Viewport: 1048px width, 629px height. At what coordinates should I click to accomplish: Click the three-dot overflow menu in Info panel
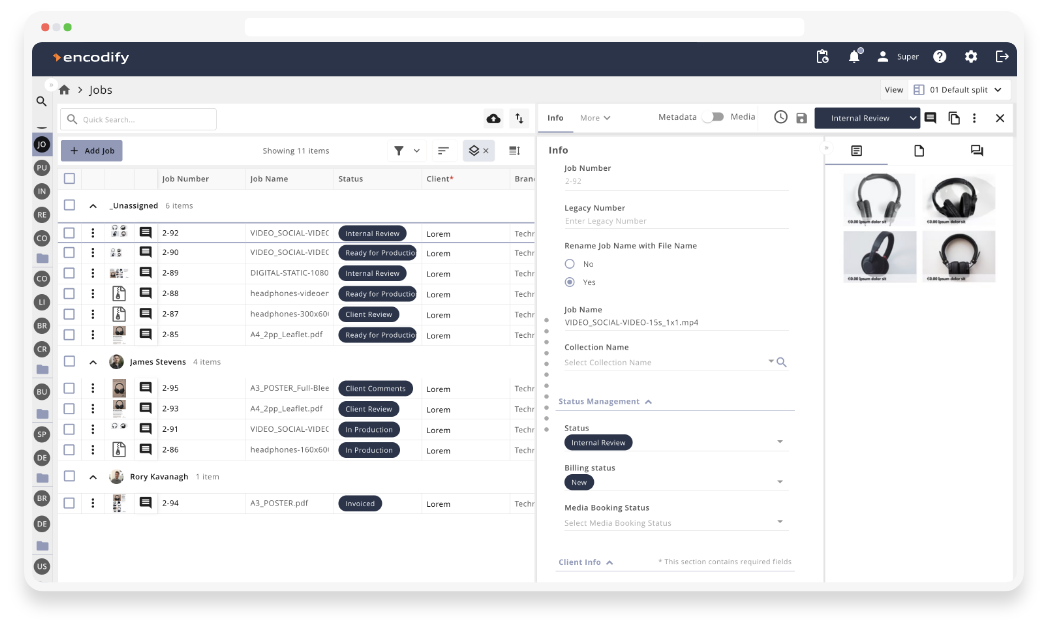coord(975,117)
